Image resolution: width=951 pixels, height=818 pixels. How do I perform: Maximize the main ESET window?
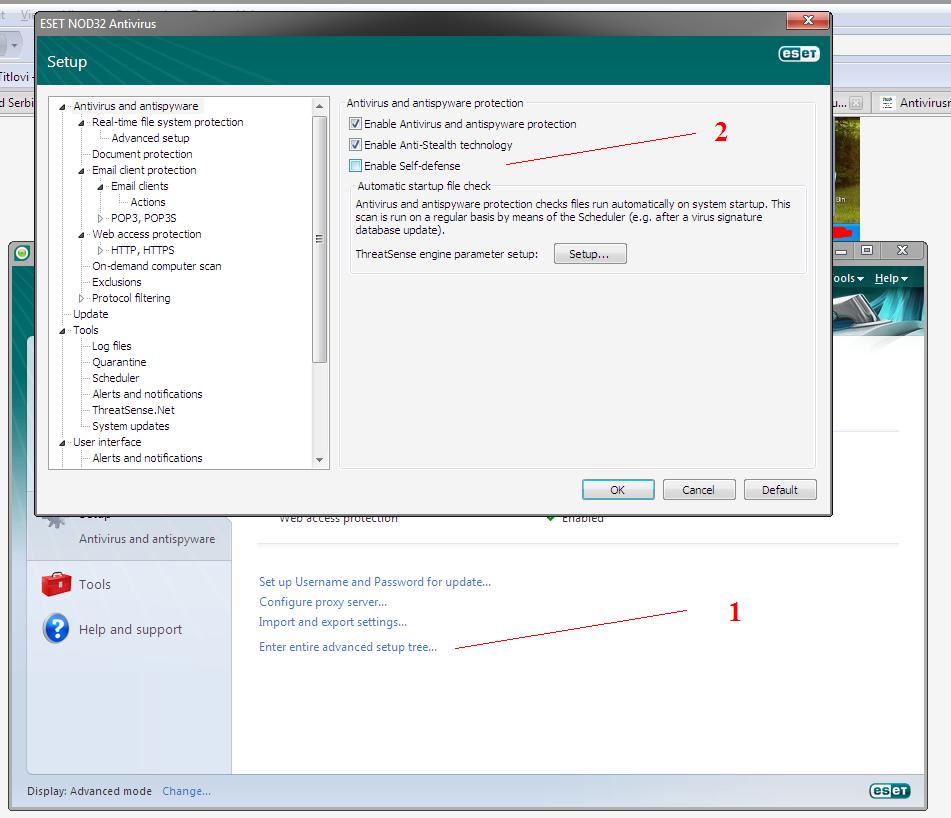point(867,250)
